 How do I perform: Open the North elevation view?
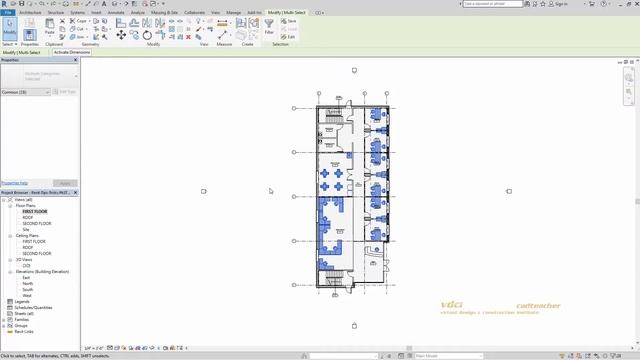(x=27, y=284)
